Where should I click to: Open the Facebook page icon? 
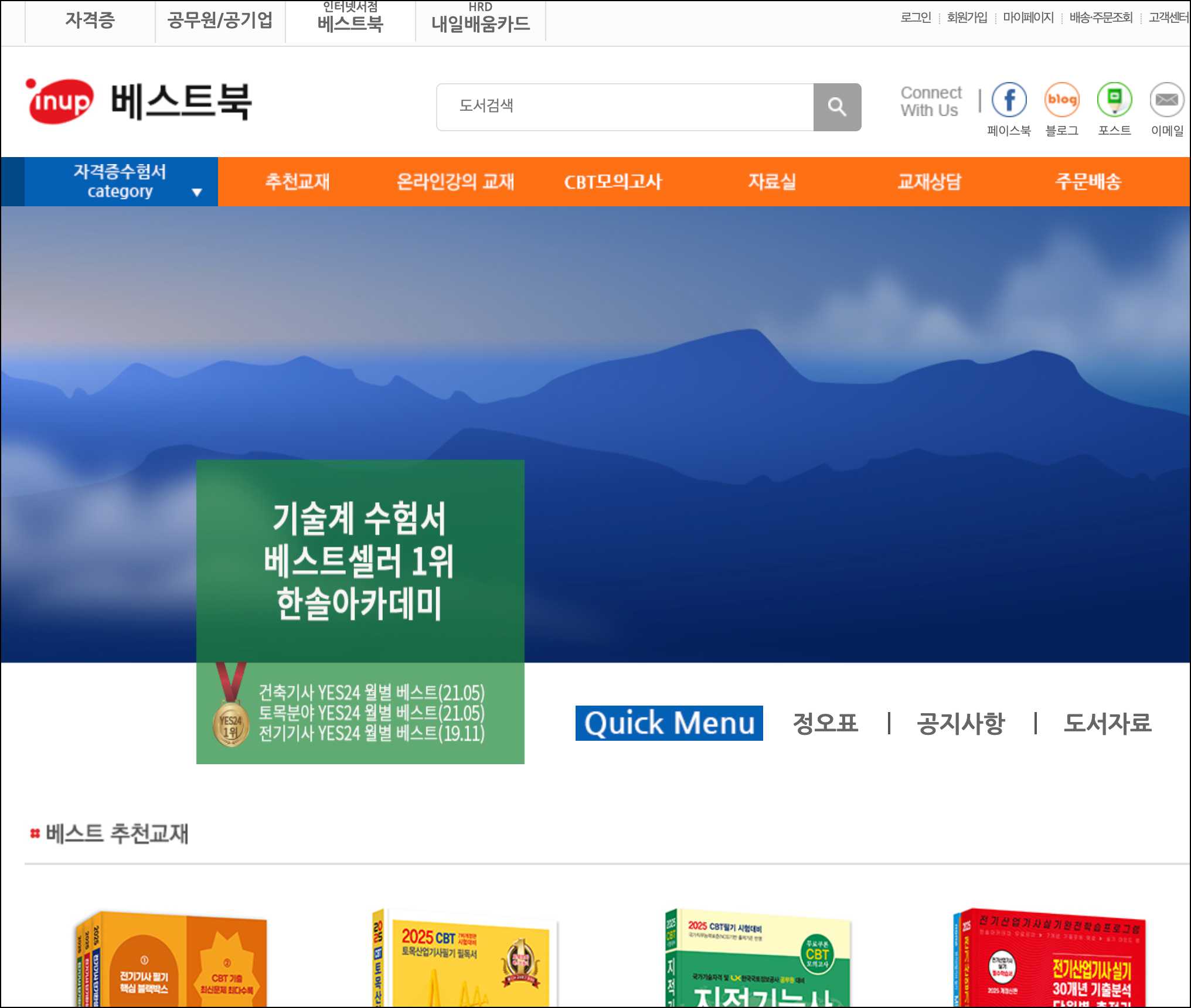pyautogui.click(x=1010, y=100)
